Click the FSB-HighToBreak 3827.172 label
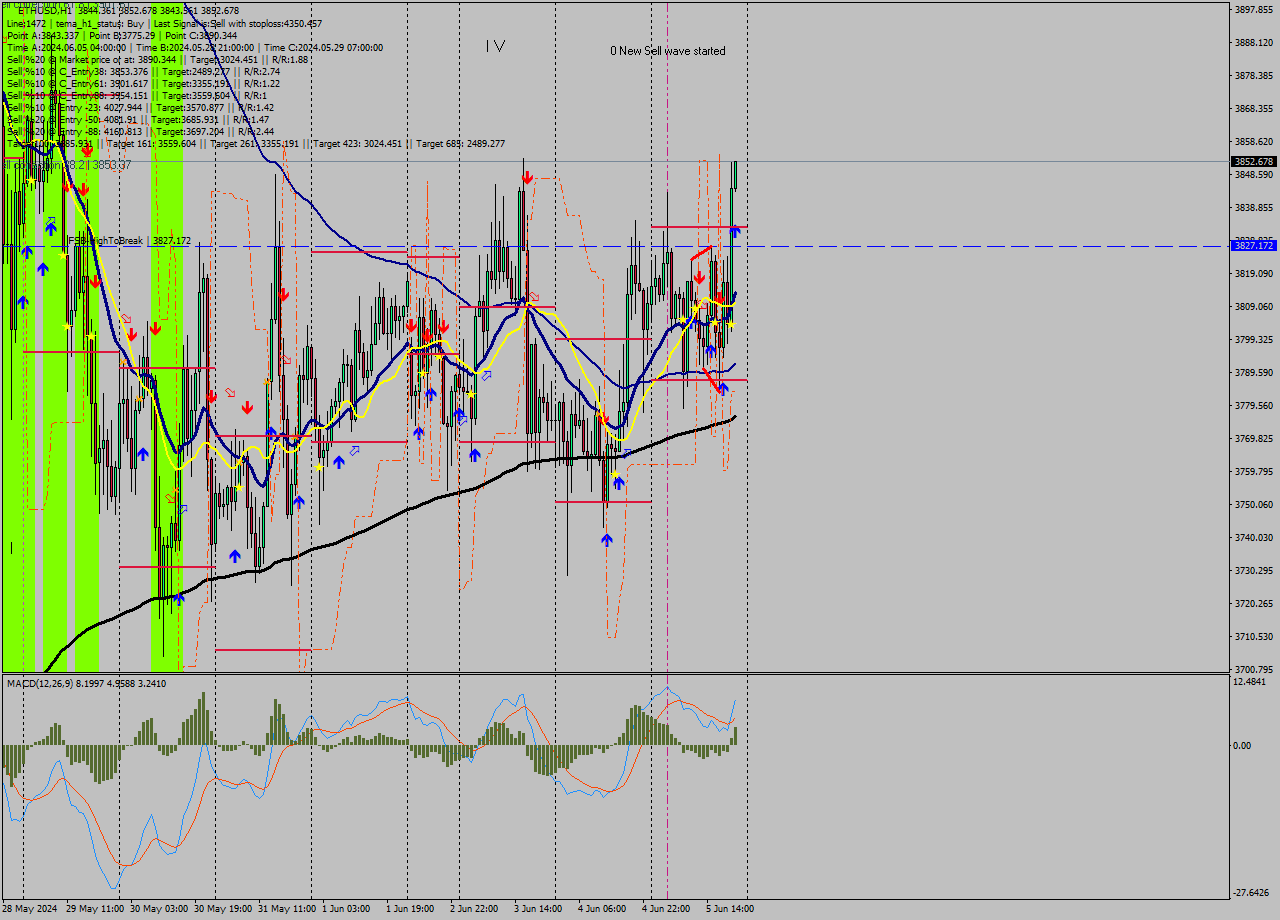Image resolution: width=1280 pixels, height=920 pixels. [x=129, y=241]
